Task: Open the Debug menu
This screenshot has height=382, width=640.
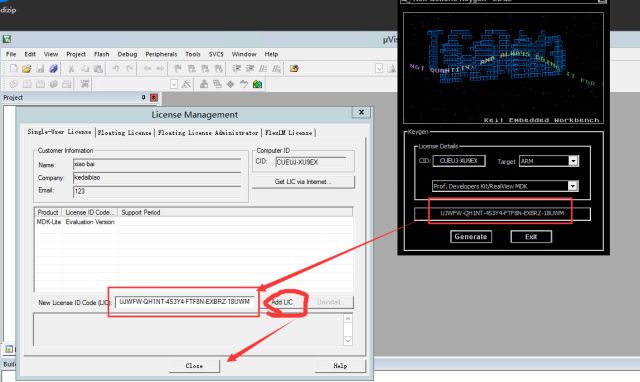Action: click(127, 54)
